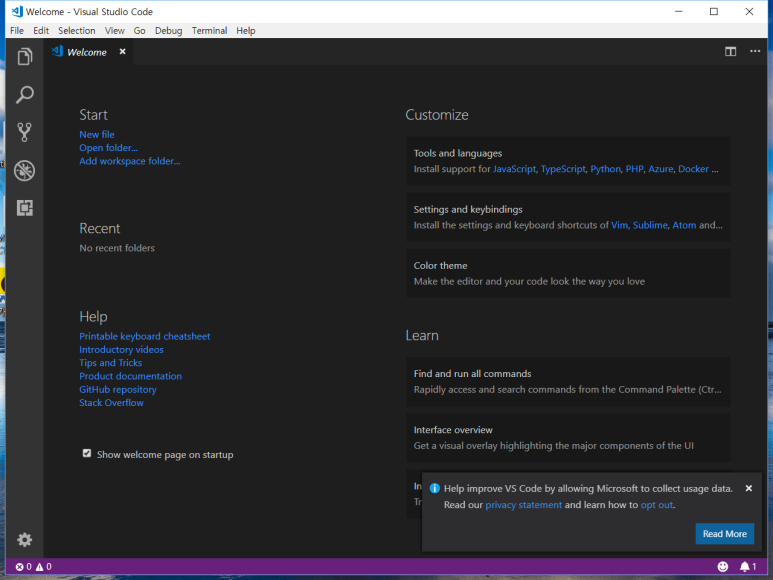Install PHP support link

(634, 169)
